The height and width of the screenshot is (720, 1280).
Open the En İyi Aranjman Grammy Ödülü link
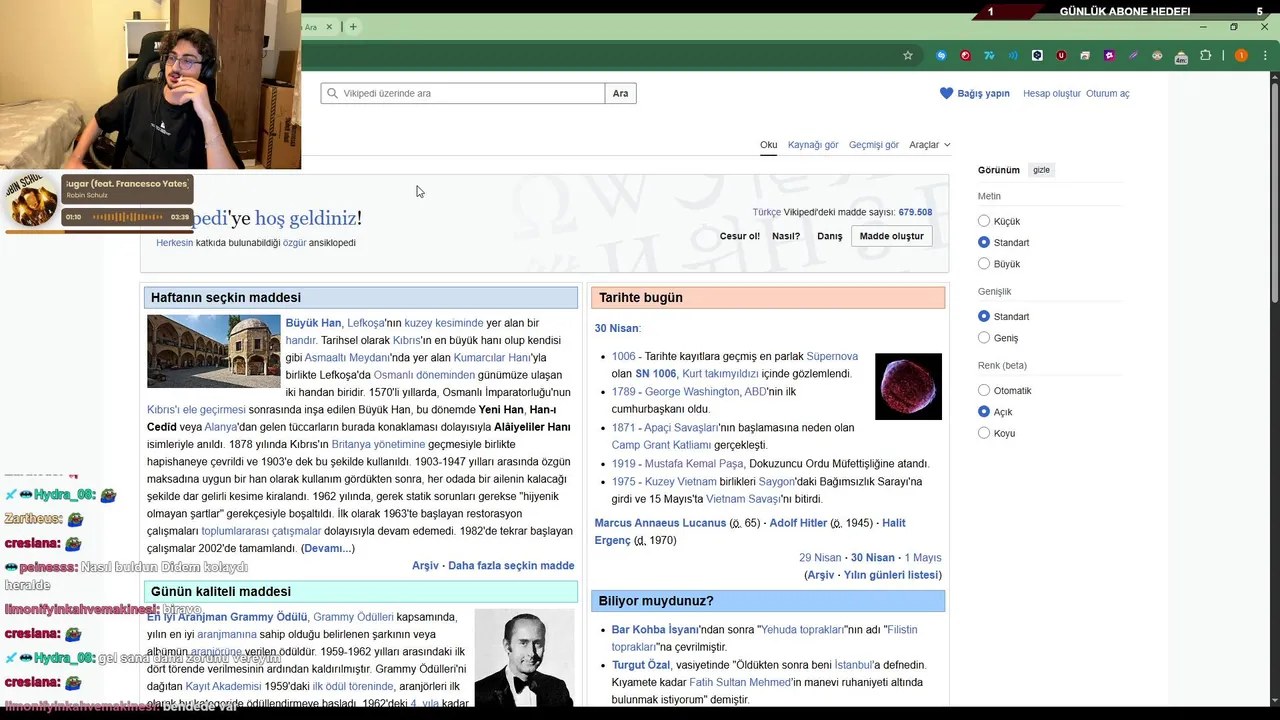[227, 617]
